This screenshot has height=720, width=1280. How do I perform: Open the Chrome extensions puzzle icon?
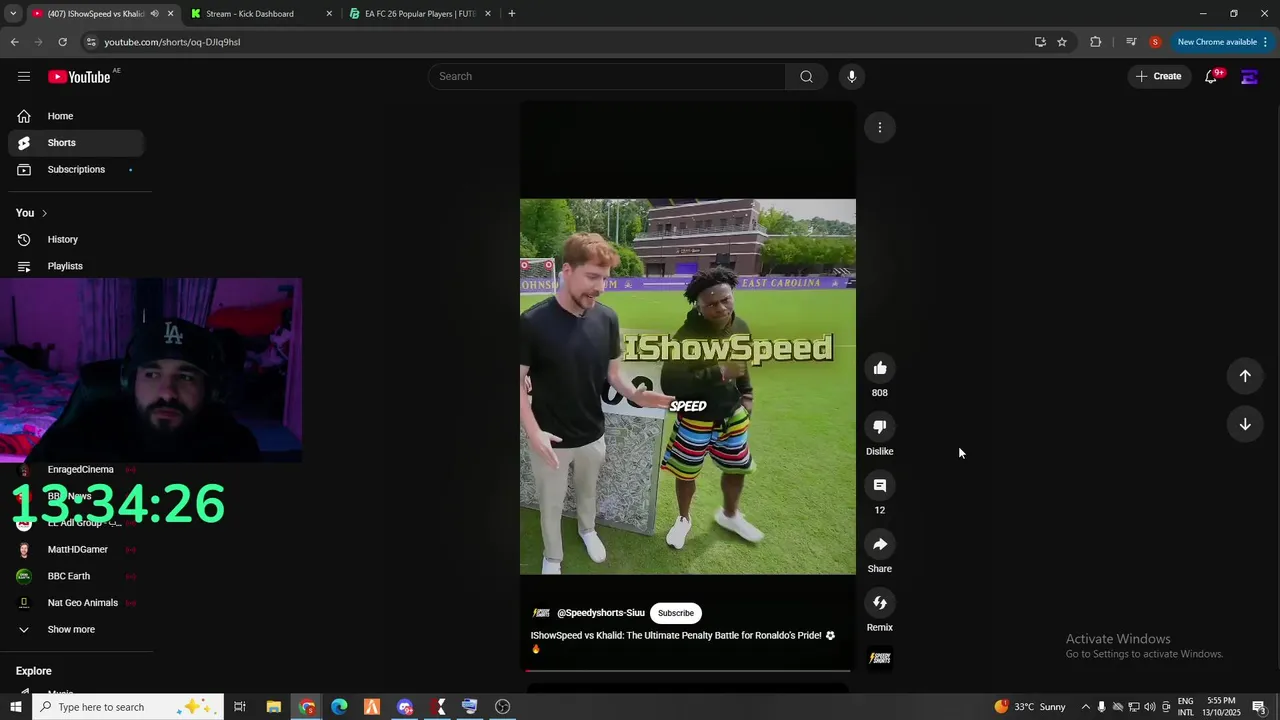(1096, 42)
